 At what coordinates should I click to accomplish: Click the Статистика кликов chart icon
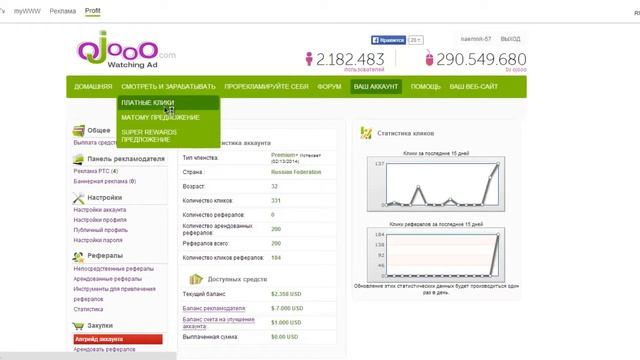coord(366,133)
